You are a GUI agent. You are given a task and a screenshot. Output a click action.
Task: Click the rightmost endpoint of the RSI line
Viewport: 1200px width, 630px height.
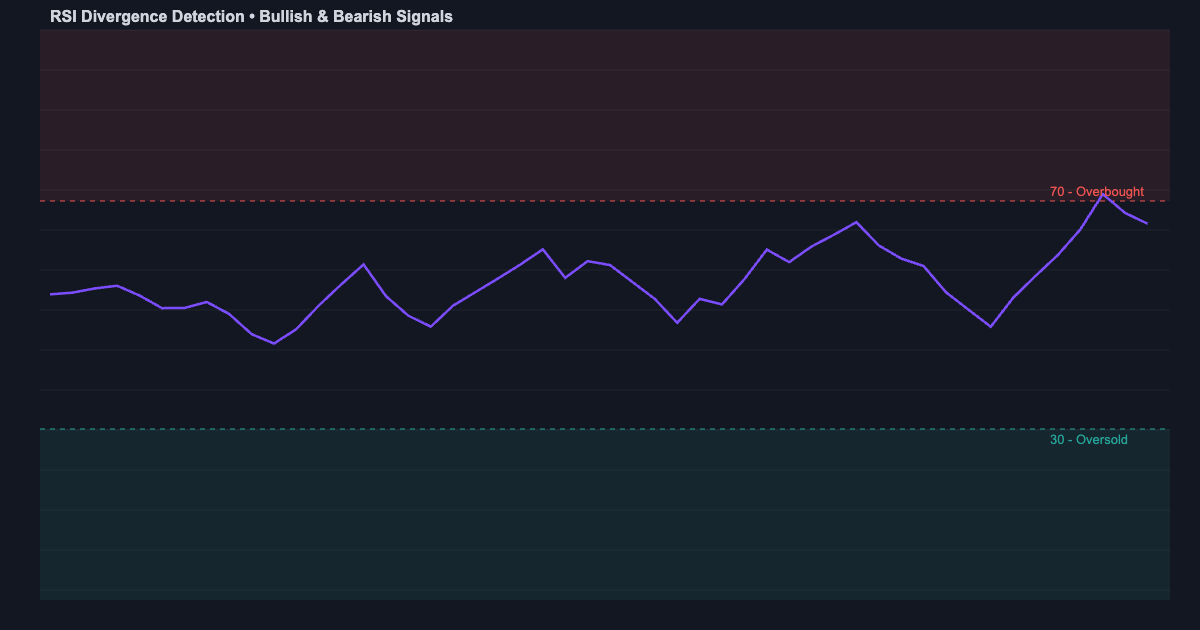coord(1148,224)
